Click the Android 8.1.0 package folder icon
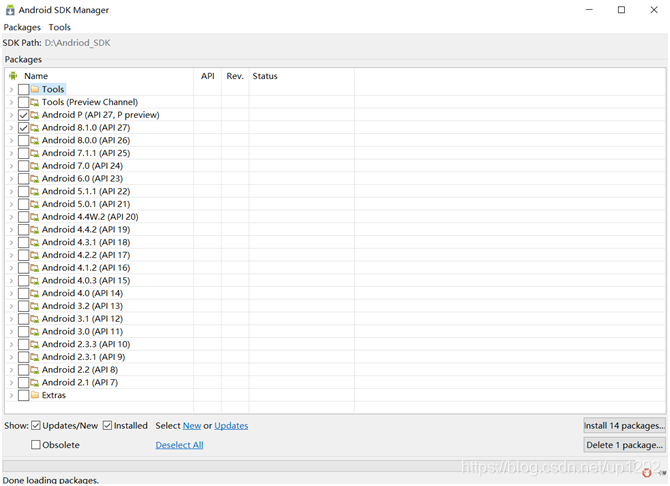Image resolution: width=670 pixels, height=486 pixels. (x=35, y=128)
